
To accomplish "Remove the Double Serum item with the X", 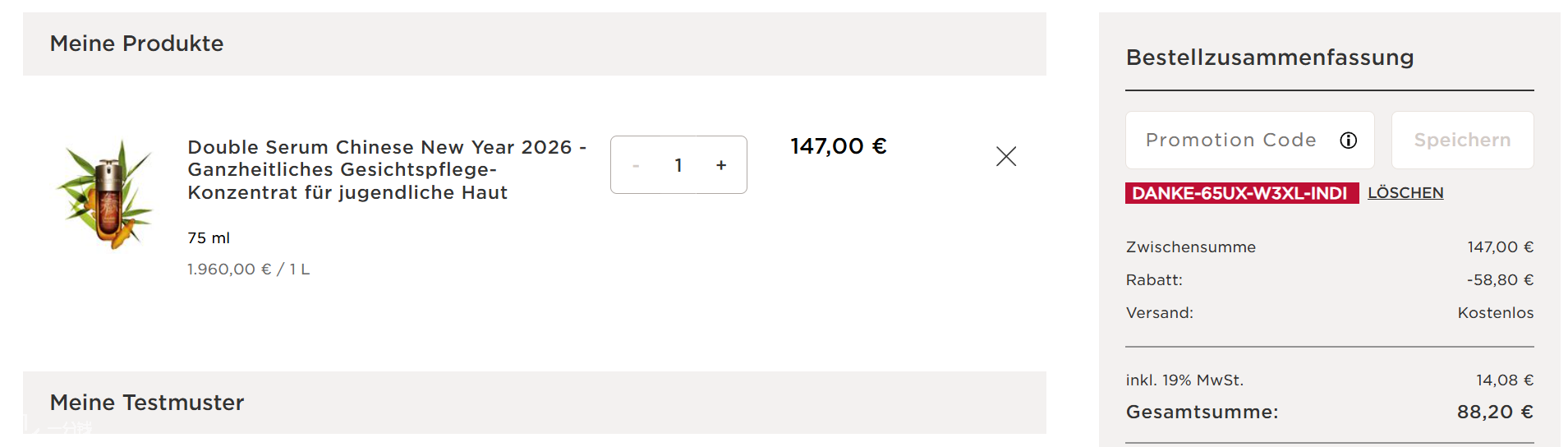I will tap(1005, 156).
